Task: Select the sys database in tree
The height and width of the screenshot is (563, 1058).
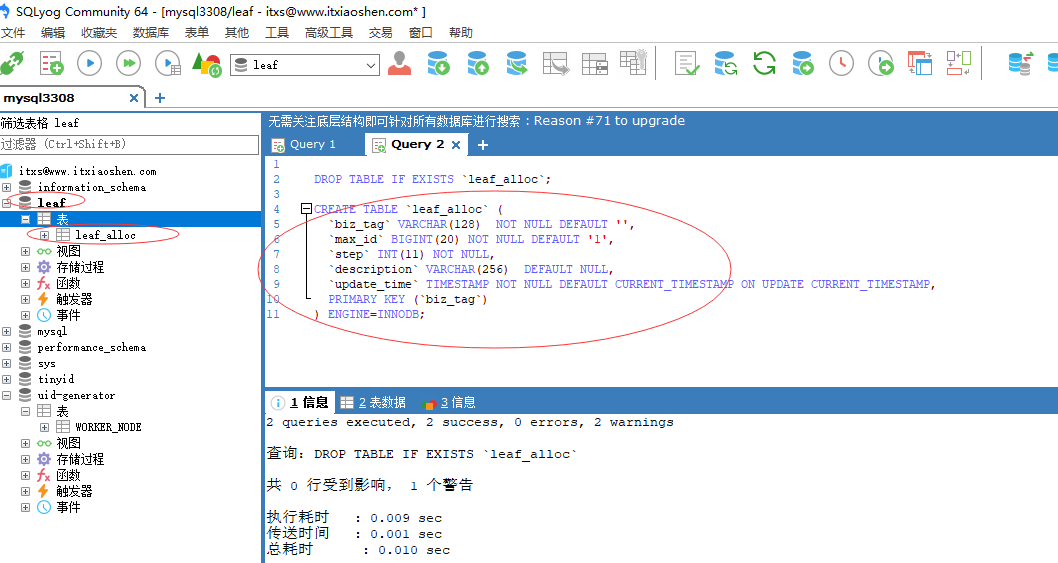Action: point(47,363)
